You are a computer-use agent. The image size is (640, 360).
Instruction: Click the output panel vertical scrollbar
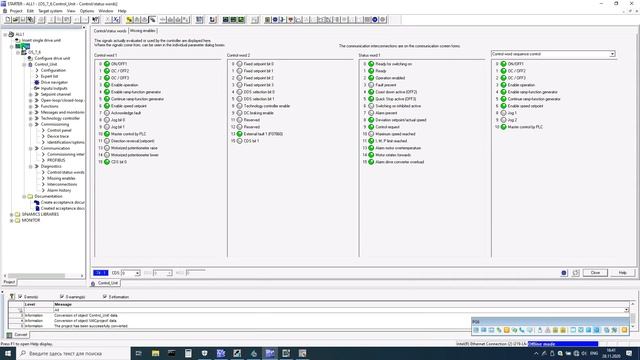coord(633,315)
